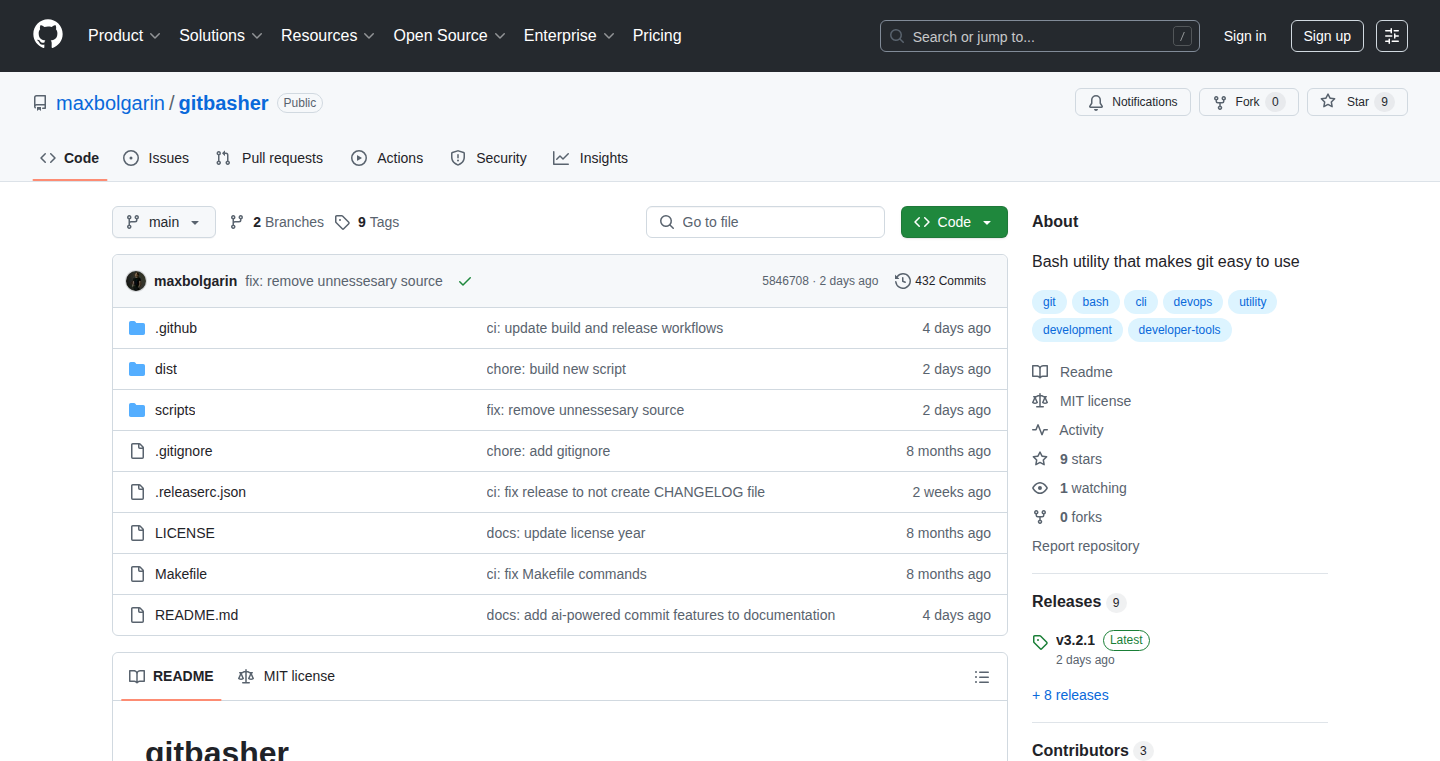View the green check status of latest commit
1440x761 pixels.
465,281
